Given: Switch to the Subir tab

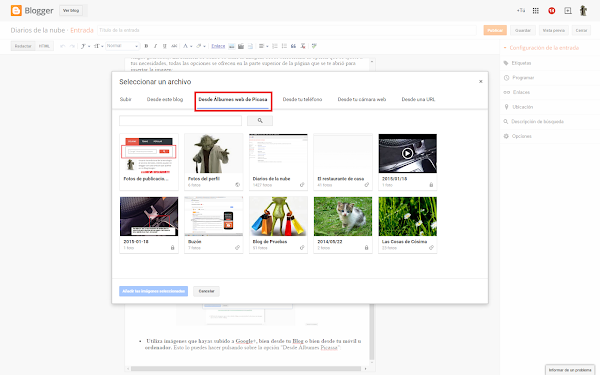Looking at the screenshot, I should 126,99.
